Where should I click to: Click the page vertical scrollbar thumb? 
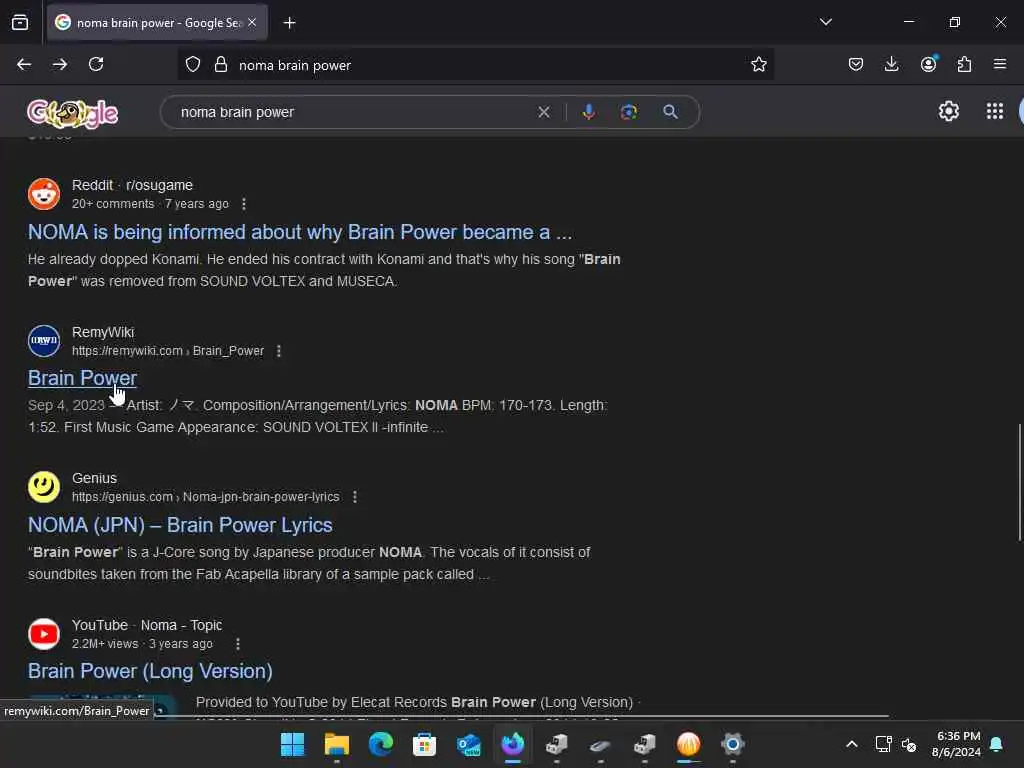(1019, 483)
